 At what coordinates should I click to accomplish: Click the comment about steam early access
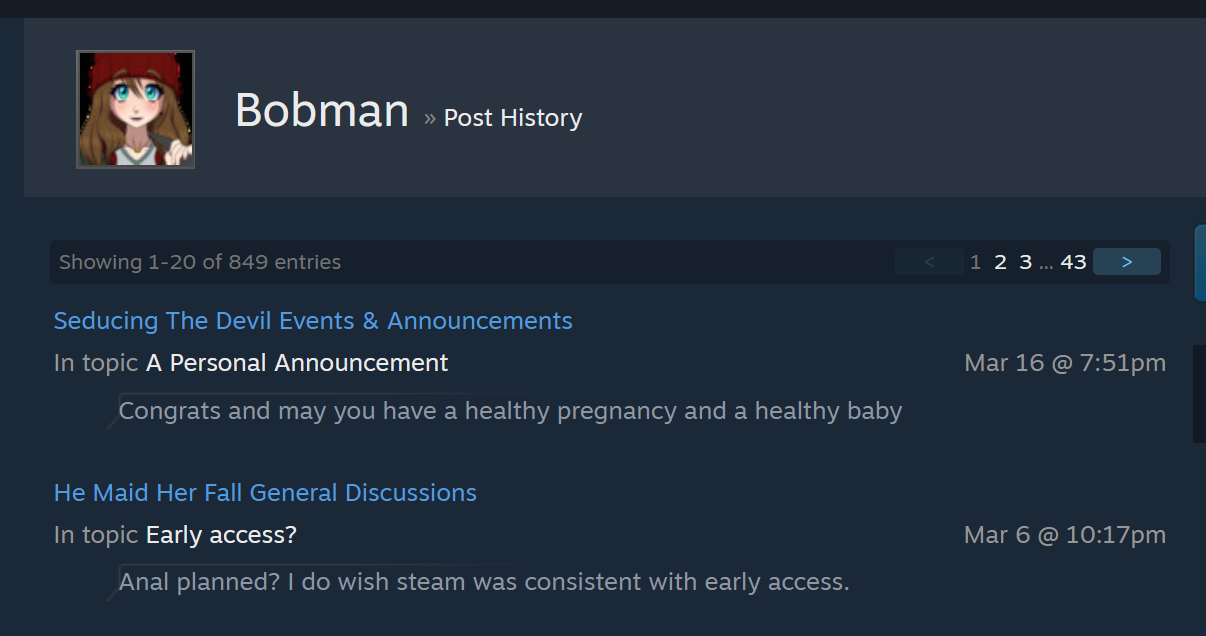[484, 582]
